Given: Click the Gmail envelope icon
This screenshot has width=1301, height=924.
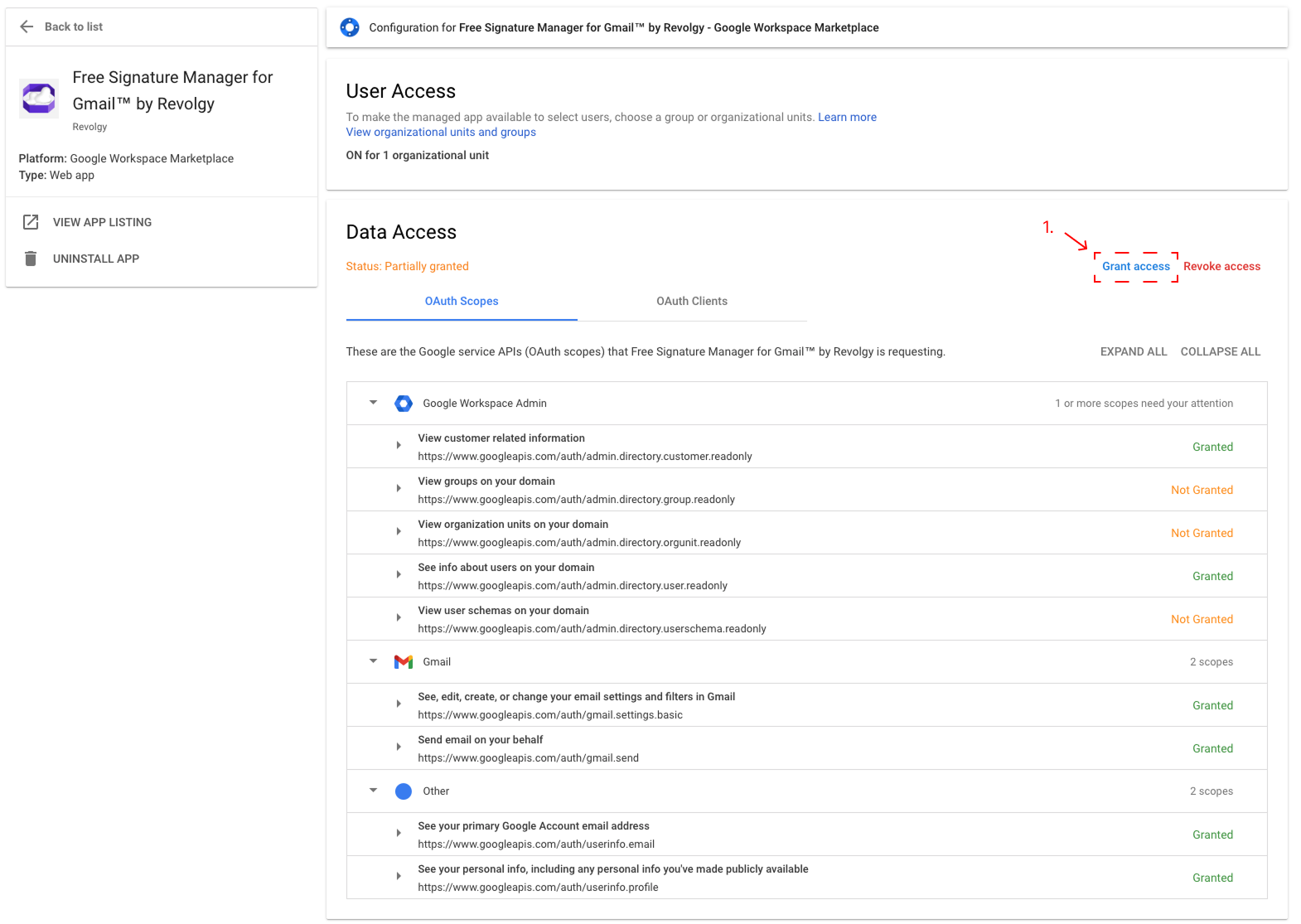Looking at the screenshot, I should [x=404, y=662].
